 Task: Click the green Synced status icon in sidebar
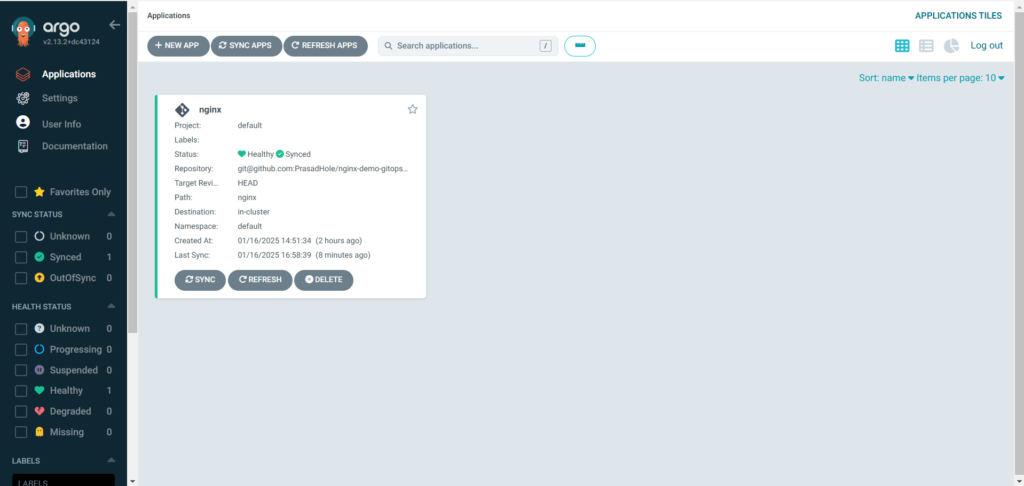[39, 257]
